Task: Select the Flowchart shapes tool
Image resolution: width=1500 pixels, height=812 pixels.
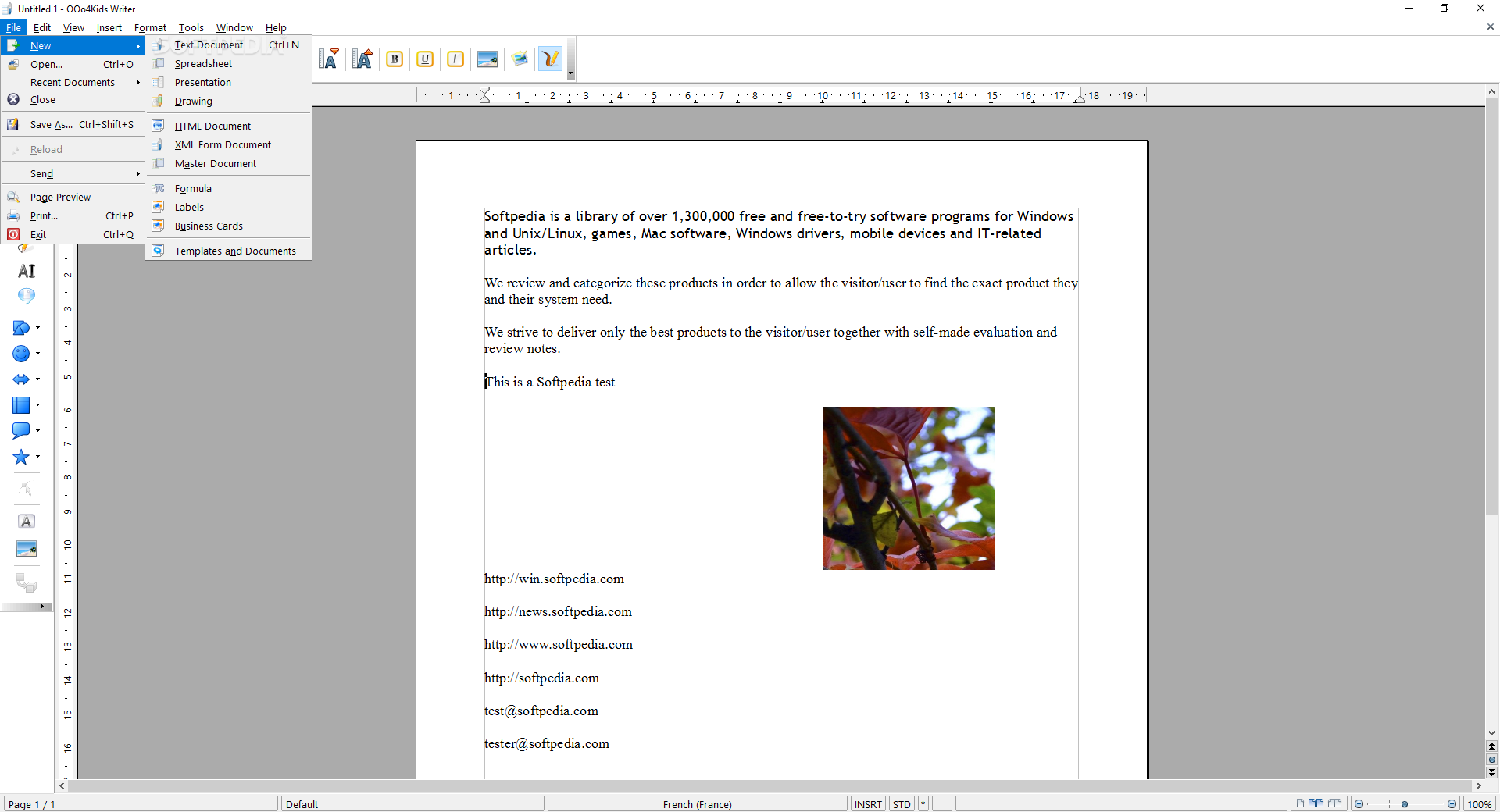Action: pyautogui.click(x=21, y=405)
